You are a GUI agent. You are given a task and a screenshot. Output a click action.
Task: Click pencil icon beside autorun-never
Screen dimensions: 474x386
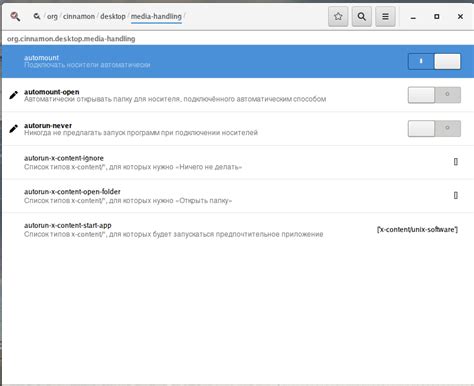14,129
